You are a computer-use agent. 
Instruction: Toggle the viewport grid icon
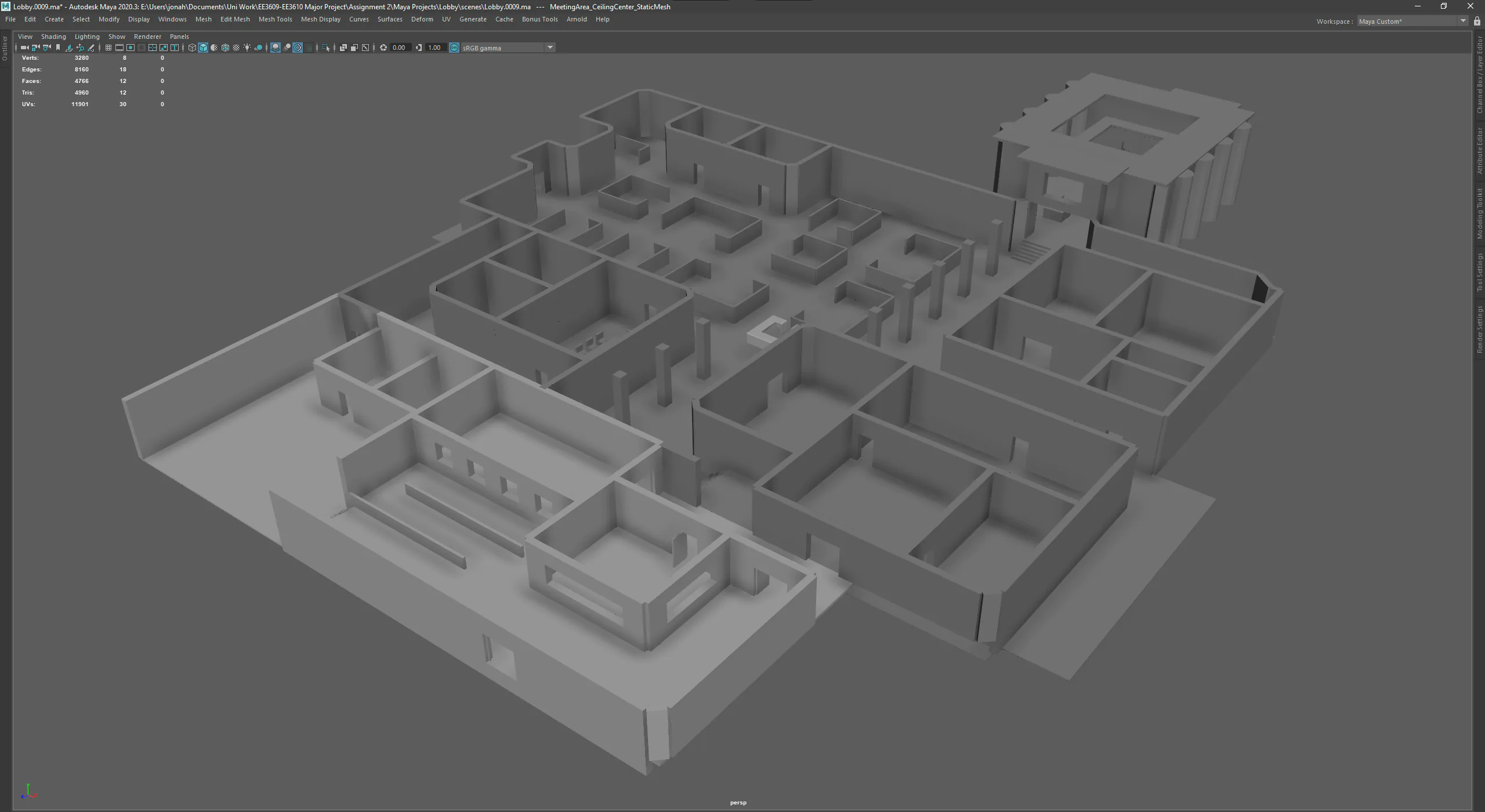point(108,48)
